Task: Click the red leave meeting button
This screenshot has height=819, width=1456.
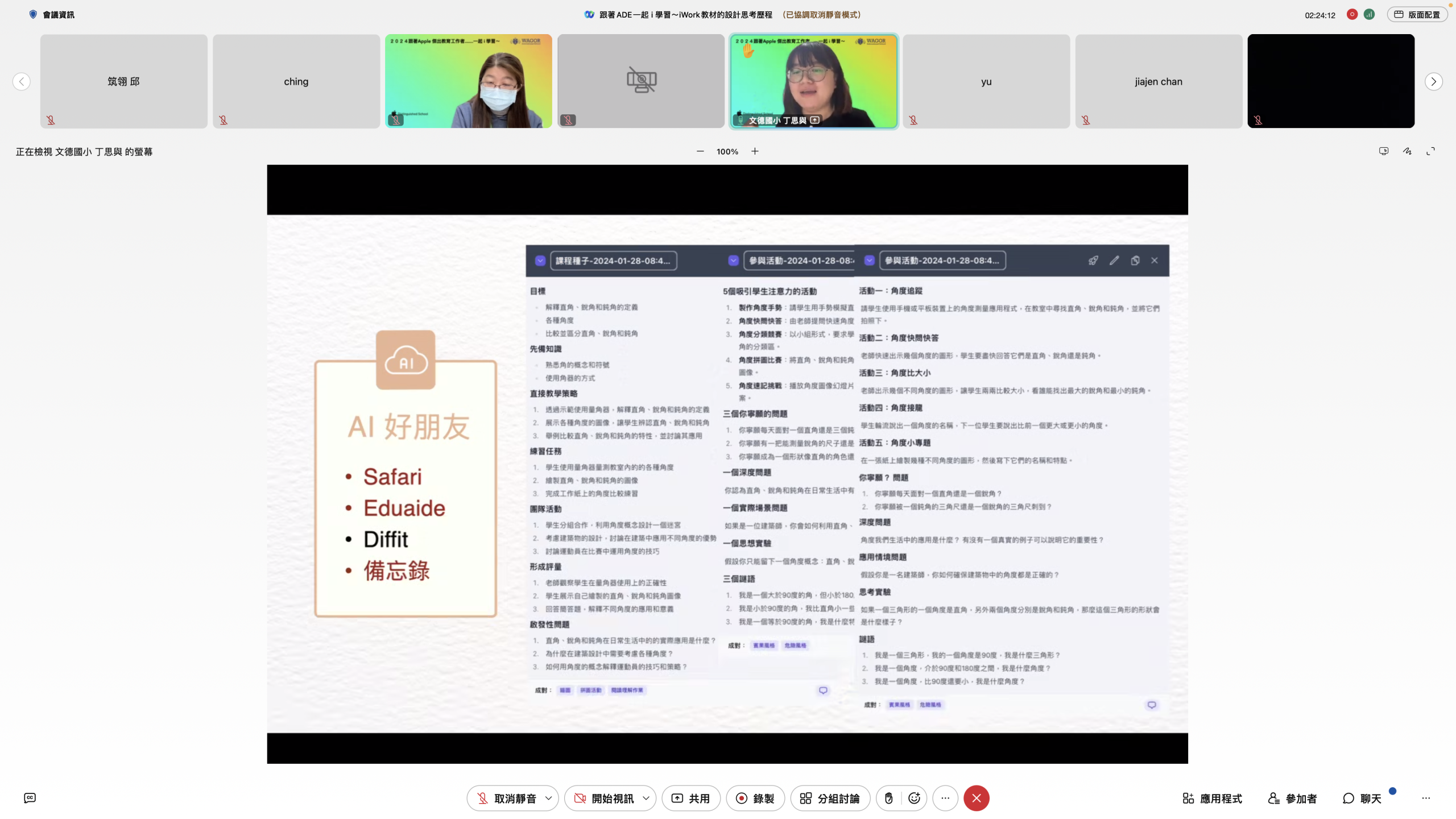Action: [x=976, y=798]
